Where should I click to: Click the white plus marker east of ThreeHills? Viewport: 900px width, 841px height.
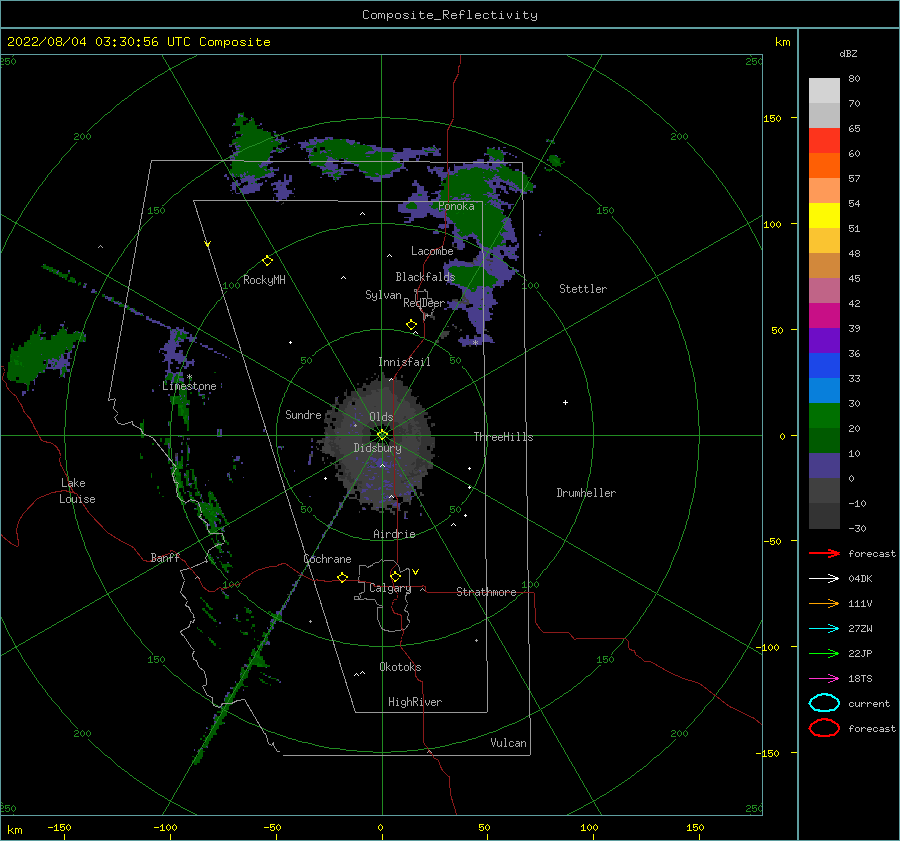click(x=565, y=402)
